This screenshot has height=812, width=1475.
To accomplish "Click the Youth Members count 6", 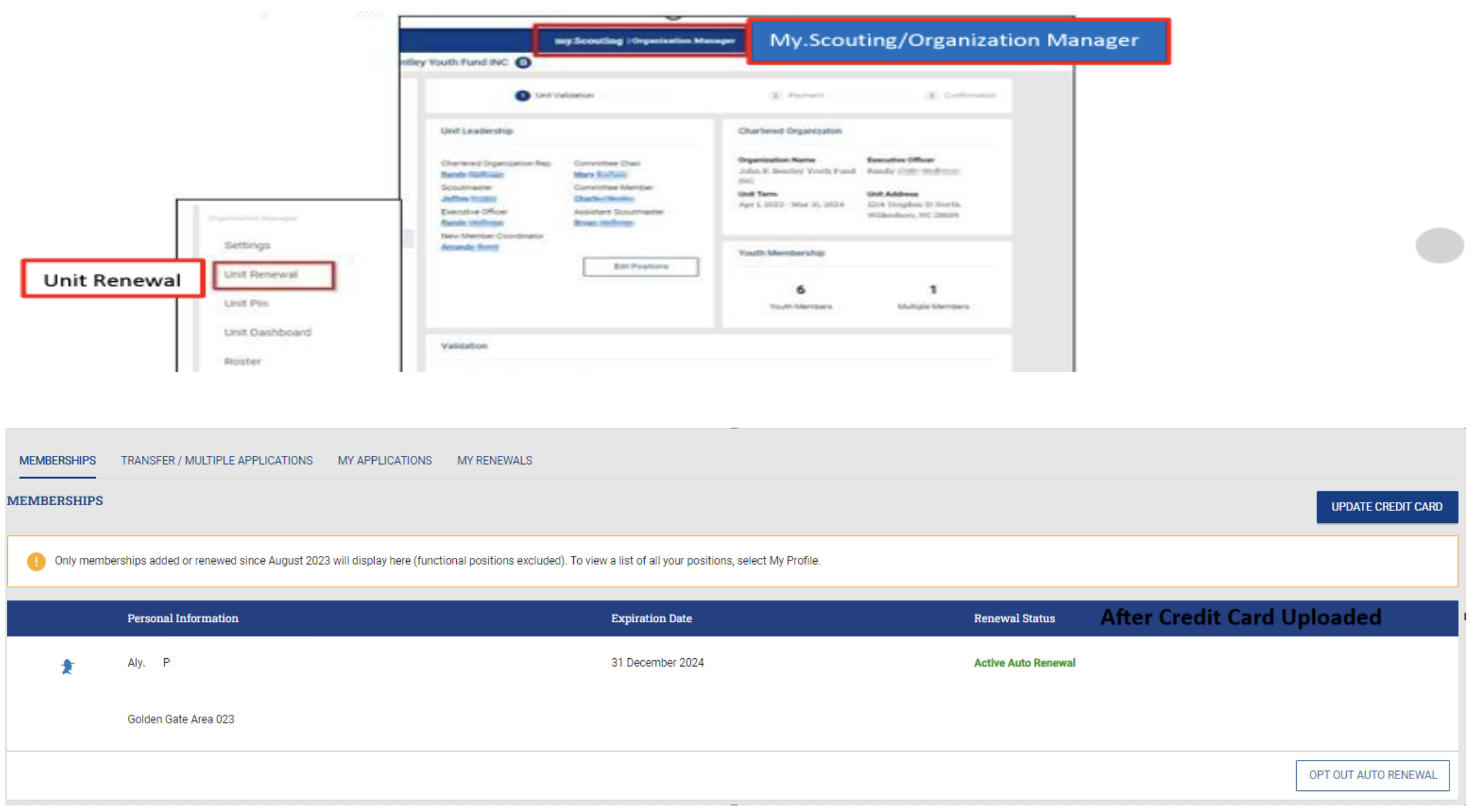I will click(801, 290).
